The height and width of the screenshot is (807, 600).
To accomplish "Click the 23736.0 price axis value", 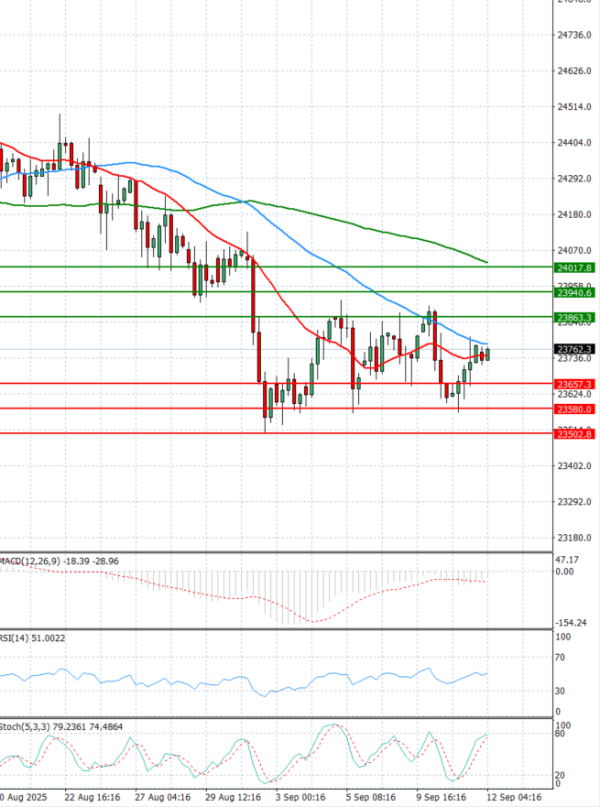I will pos(574,358).
